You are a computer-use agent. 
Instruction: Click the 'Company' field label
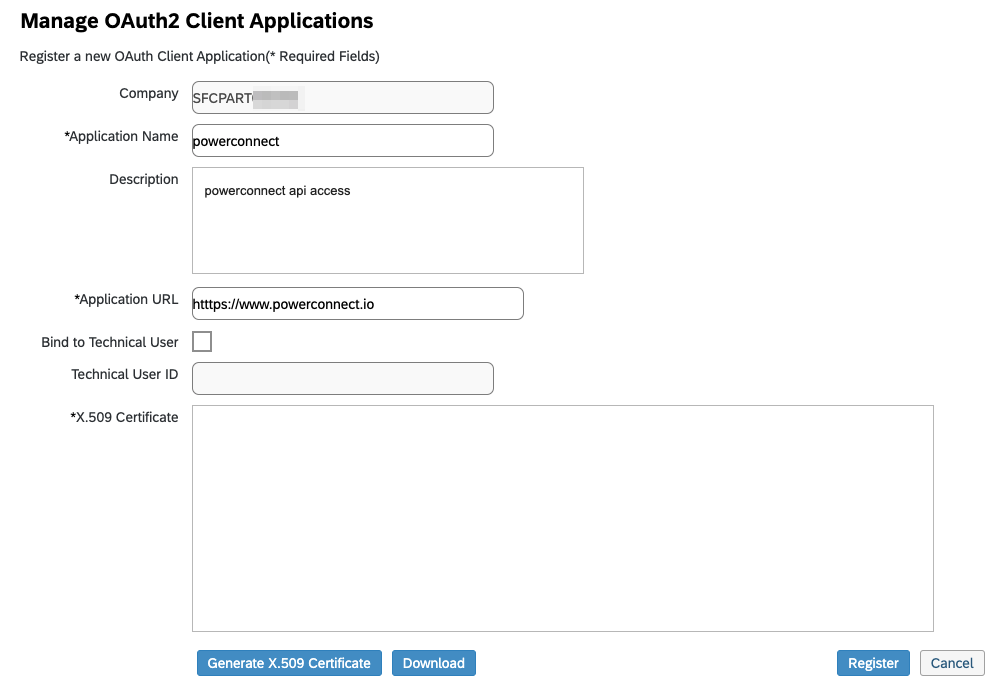click(149, 94)
